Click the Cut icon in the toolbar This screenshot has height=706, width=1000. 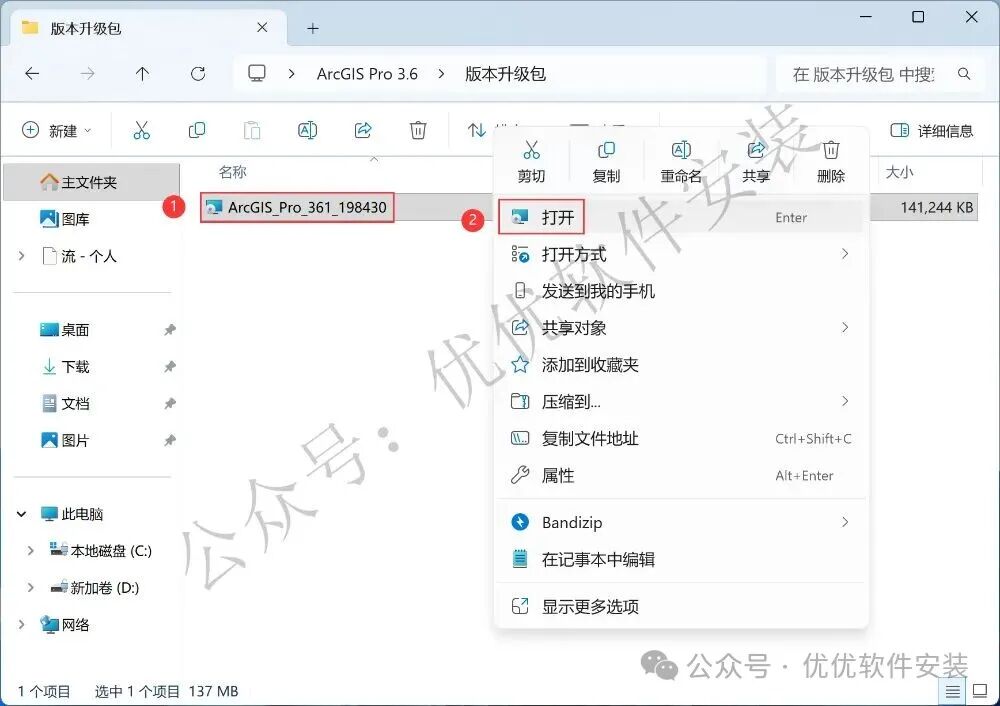pyautogui.click(x=142, y=130)
